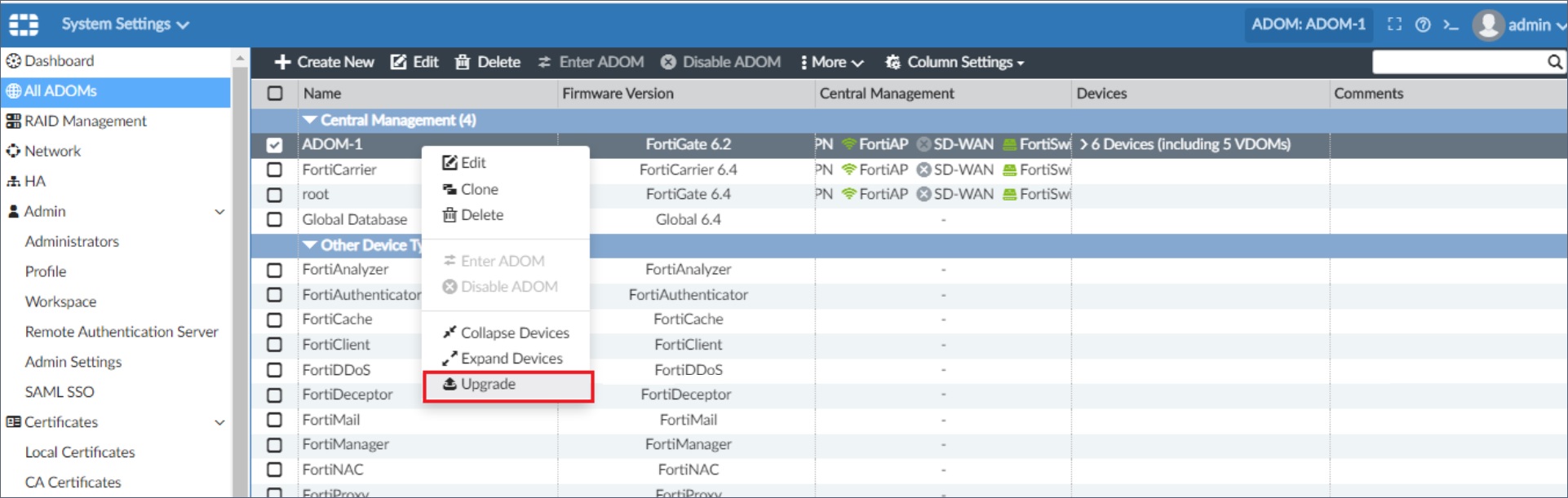Check the FortiMail row checkbox

275,420
